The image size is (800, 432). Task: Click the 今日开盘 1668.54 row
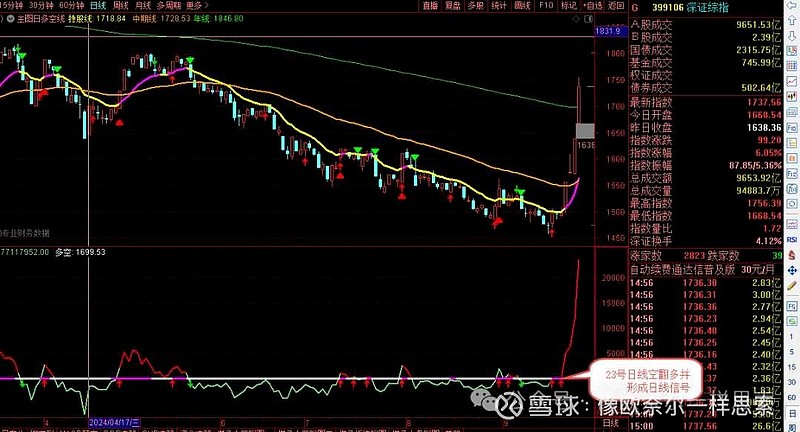(706, 115)
